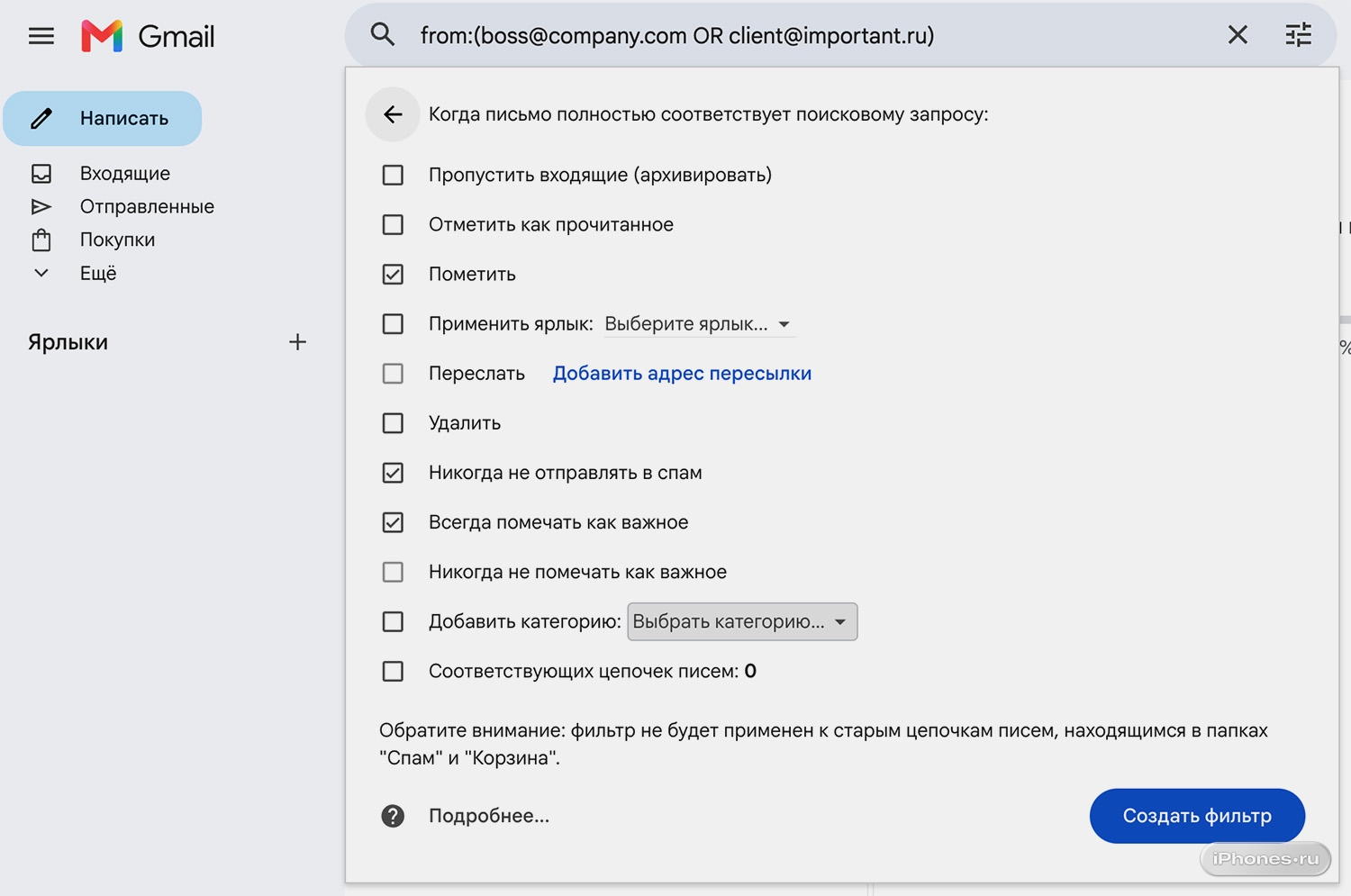Open "Выберите ярлык..." dropdown
This screenshot has height=896, width=1351.
tap(698, 324)
